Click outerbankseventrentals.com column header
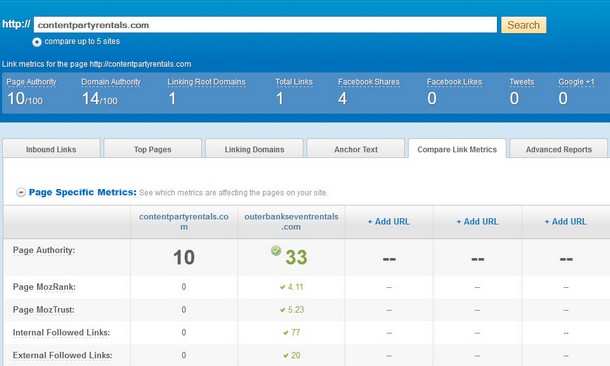Screen dimensions: 610x366 [291, 222]
